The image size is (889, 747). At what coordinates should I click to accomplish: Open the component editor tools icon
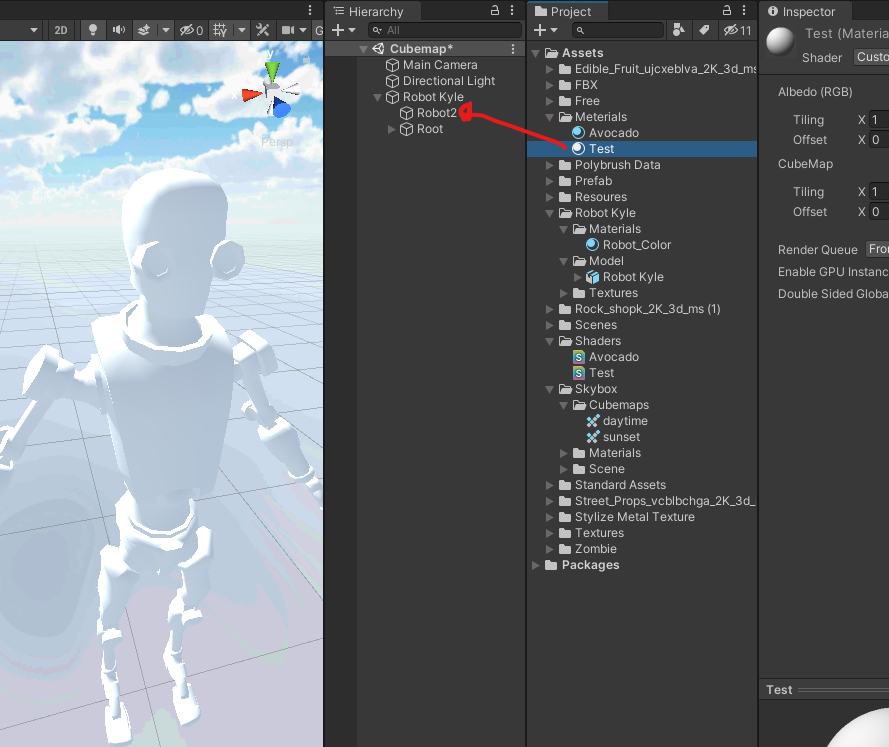263,30
